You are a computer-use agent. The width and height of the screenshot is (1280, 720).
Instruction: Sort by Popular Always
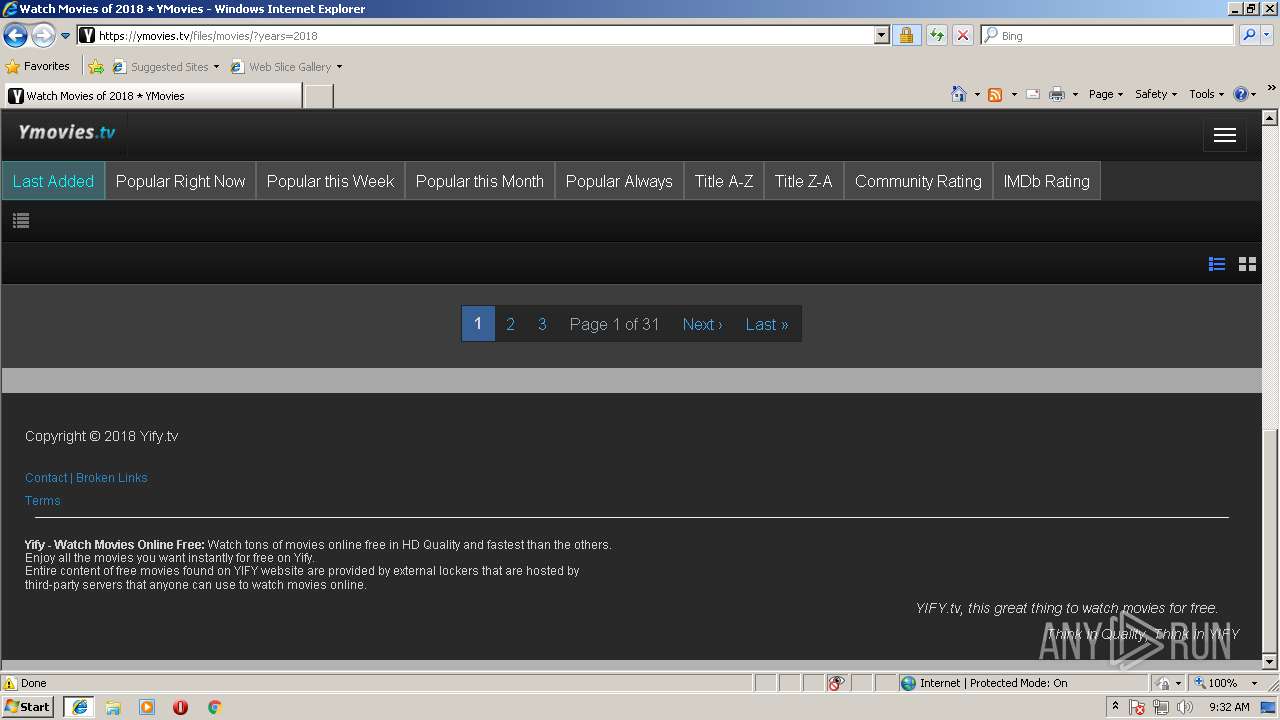click(619, 181)
